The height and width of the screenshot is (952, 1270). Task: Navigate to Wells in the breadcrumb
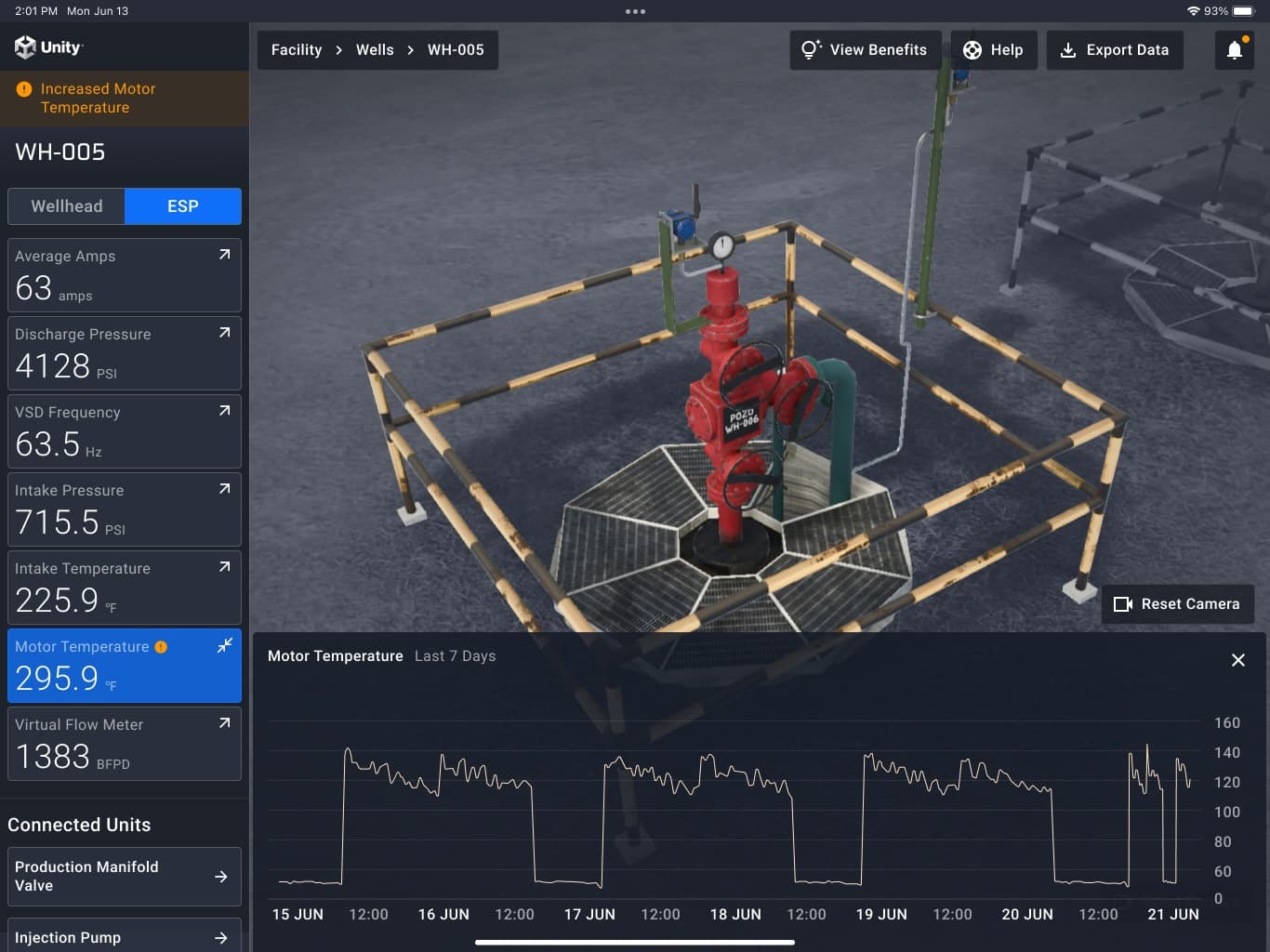point(375,50)
